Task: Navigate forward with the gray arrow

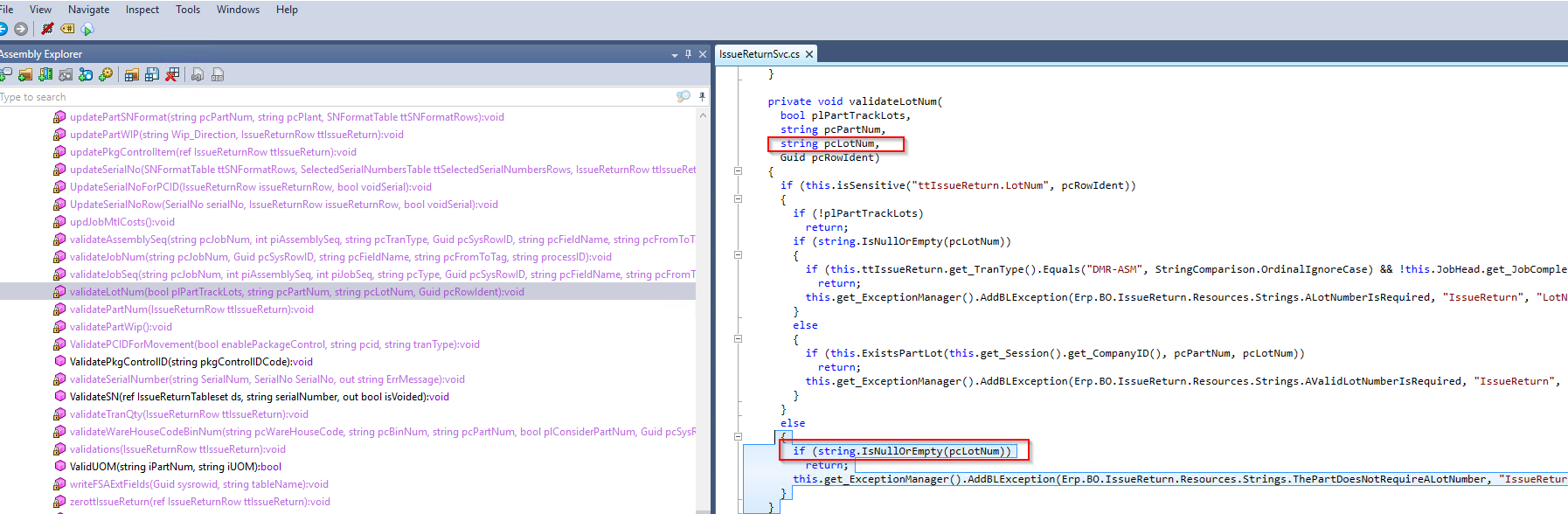Action: pyautogui.click(x=21, y=29)
